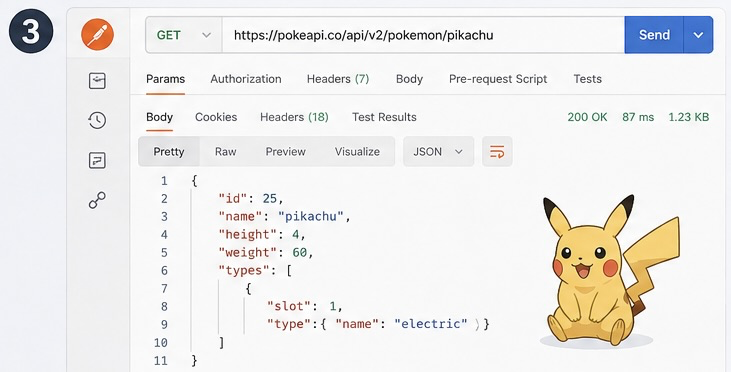
Task: Select the Preview view mode
Action: click(285, 152)
